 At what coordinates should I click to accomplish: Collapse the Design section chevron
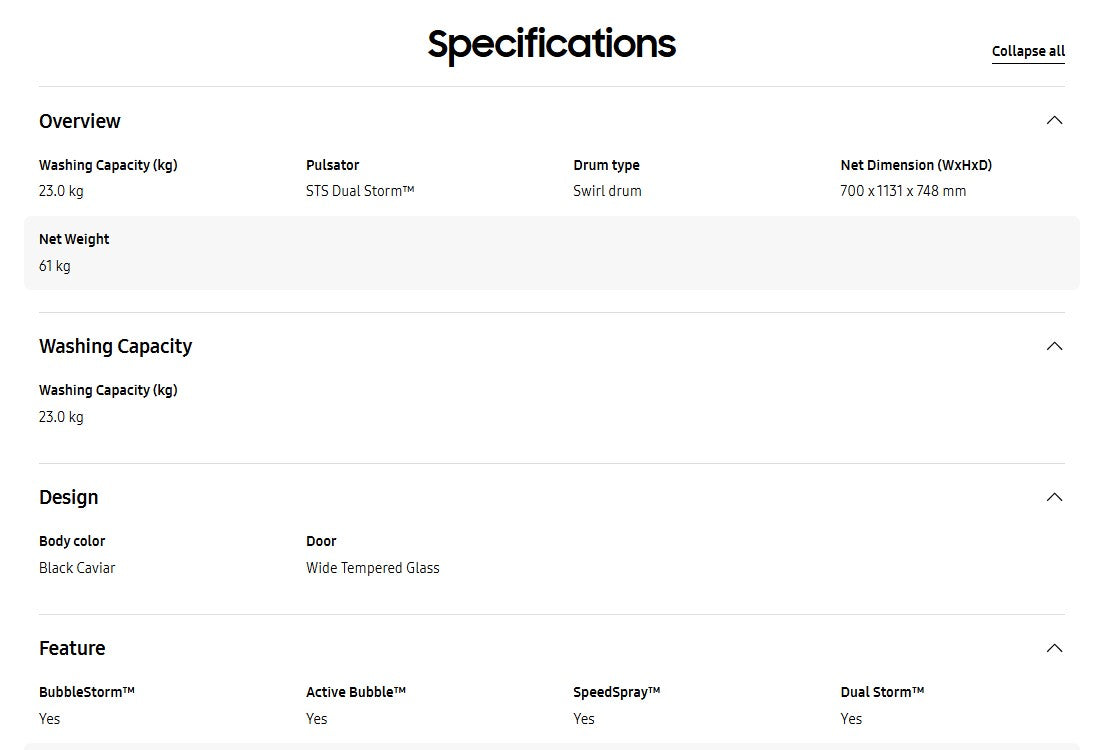tap(1054, 497)
